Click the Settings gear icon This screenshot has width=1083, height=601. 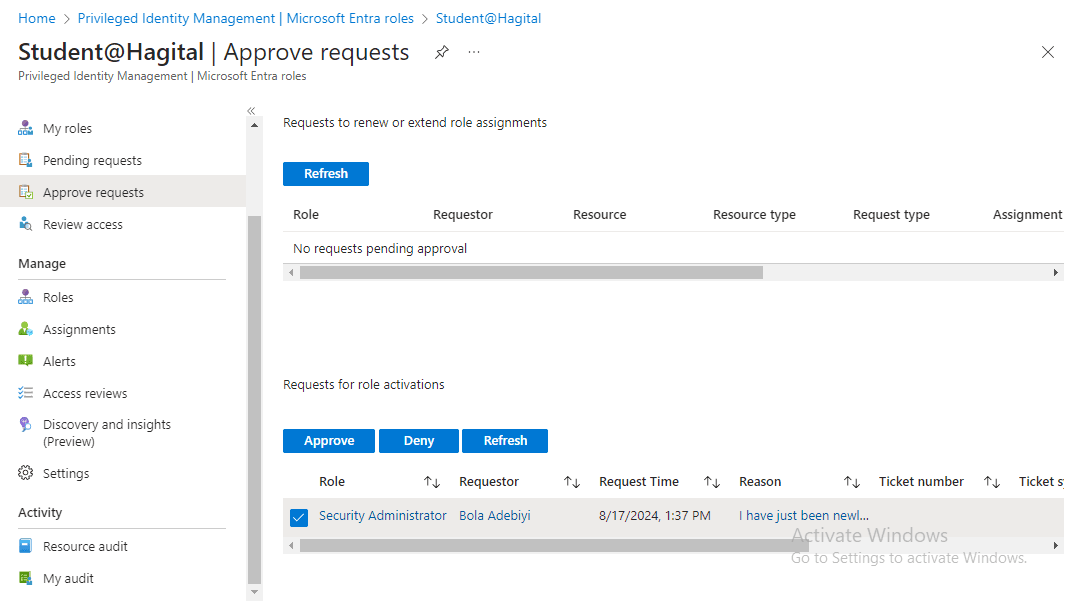pyautogui.click(x=26, y=473)
